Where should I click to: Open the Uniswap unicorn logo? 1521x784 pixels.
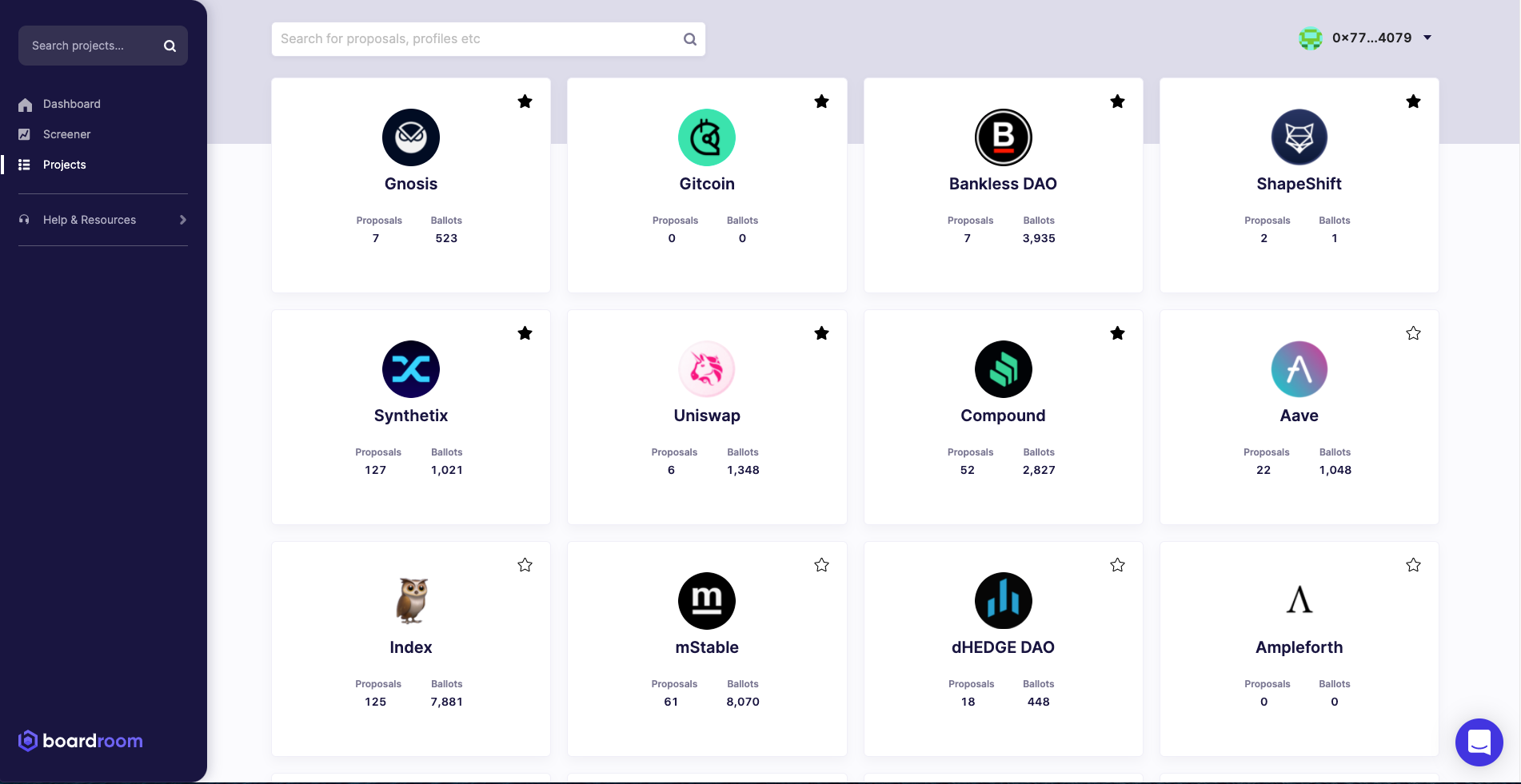pos(706,369)
